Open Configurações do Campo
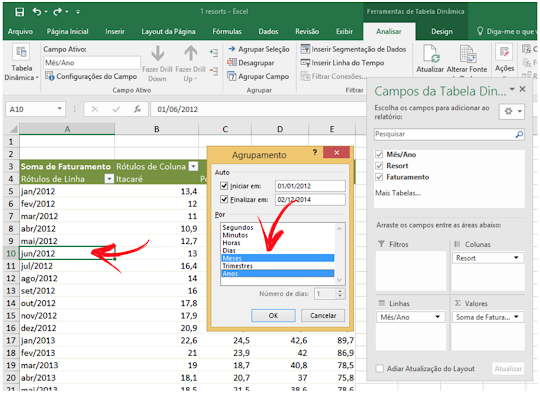Image resolution: width=540 pixels, height=394 pixels. pyautogui.click(x=91, y=76)
